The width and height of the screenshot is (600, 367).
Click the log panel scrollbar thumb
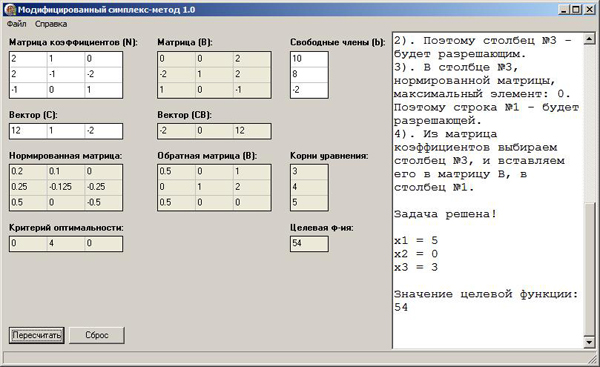pyautogui.click(x=589, y=269)
